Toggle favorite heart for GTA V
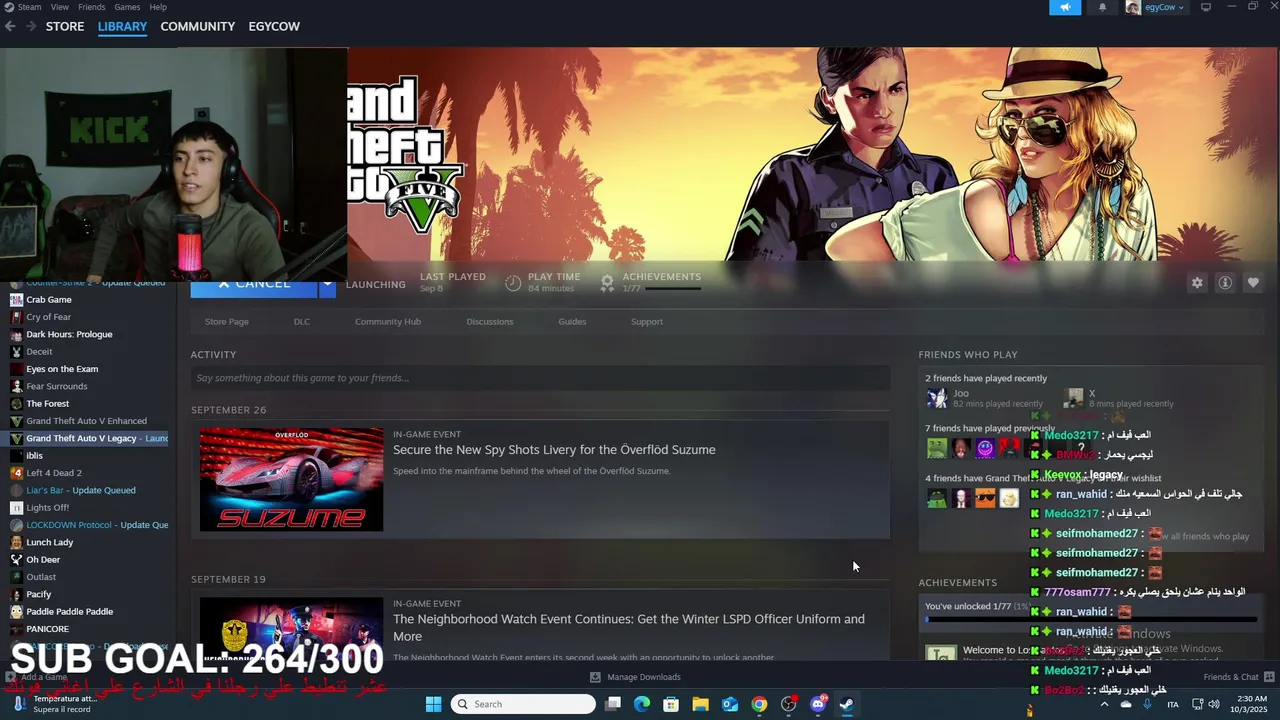This screenshot has height=720, width=1280. 1252,283
